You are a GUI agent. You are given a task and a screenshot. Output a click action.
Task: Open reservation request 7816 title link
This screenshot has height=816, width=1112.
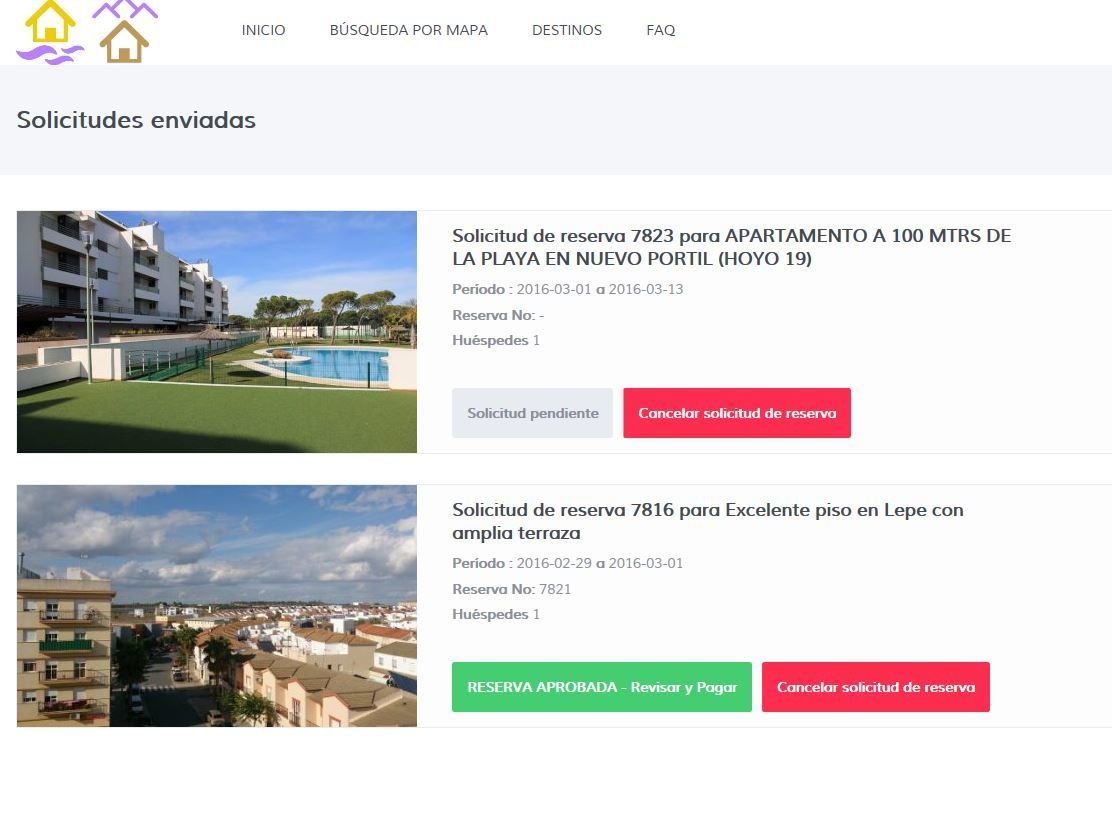708,521
